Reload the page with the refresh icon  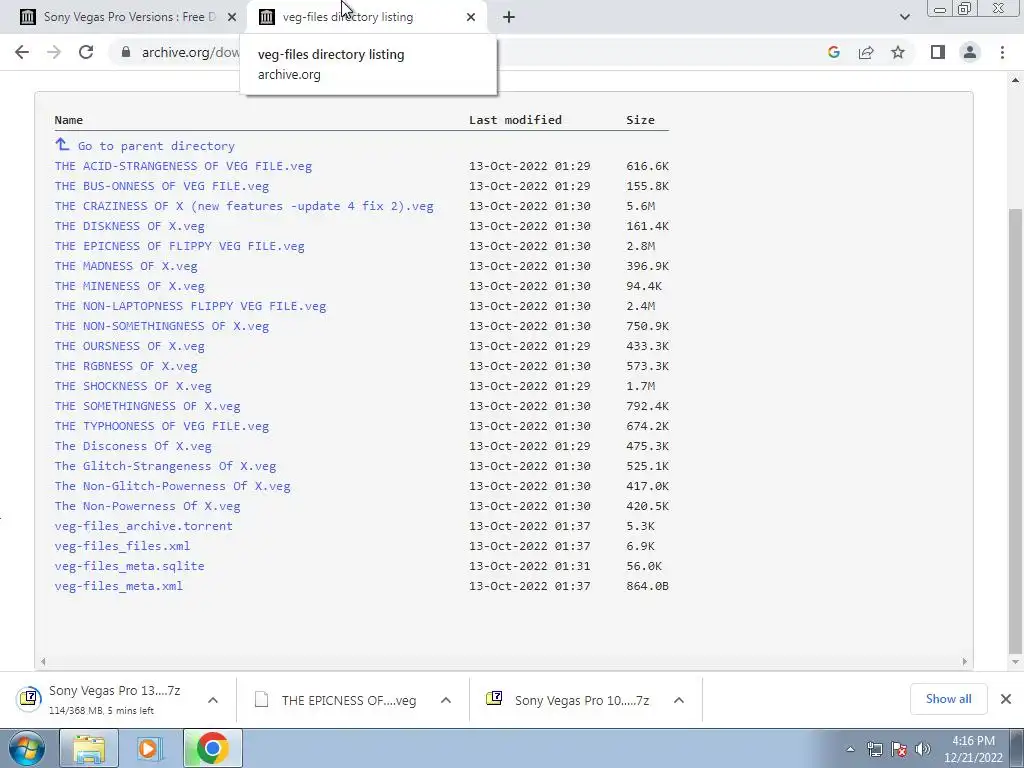[x=86, y=52]
